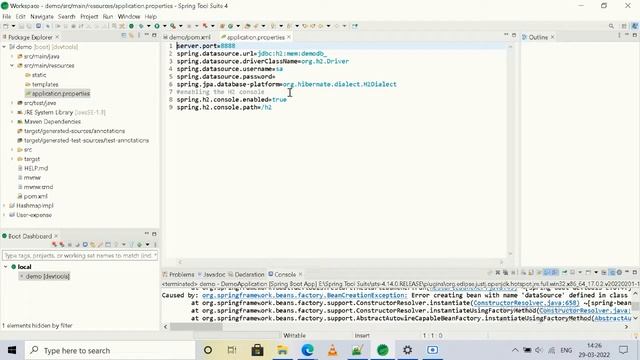Select pom.xml in Package Explorer

coord(32,196)
